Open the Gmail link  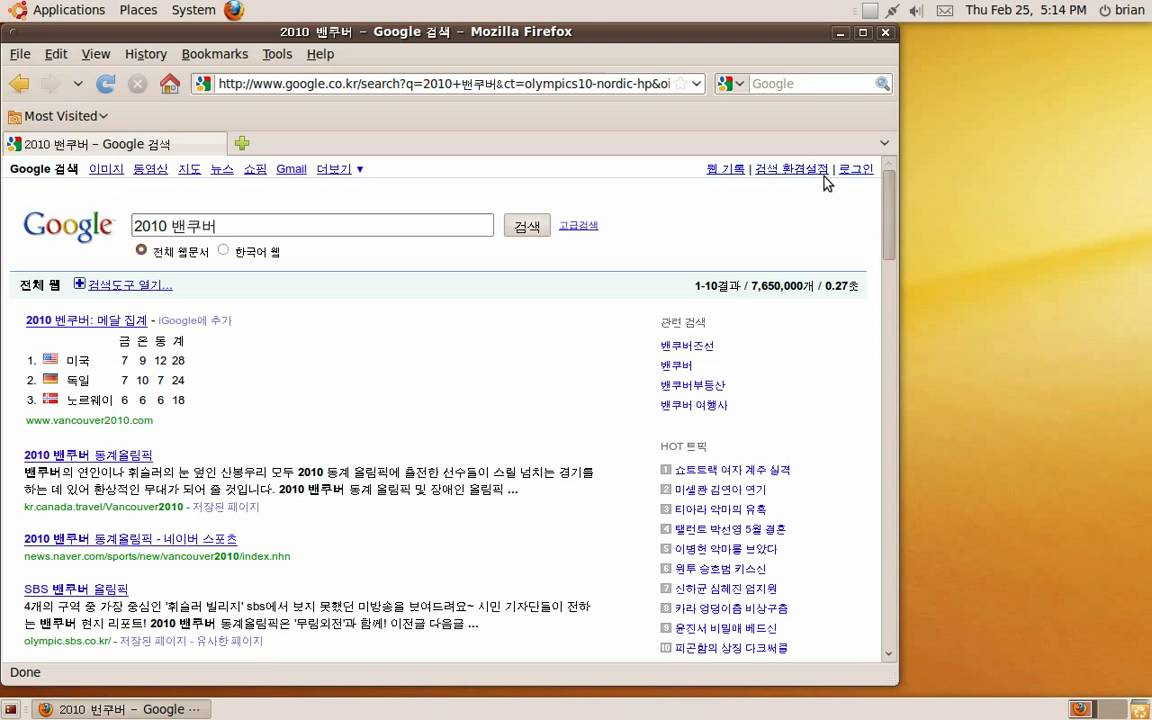[291, 169]
